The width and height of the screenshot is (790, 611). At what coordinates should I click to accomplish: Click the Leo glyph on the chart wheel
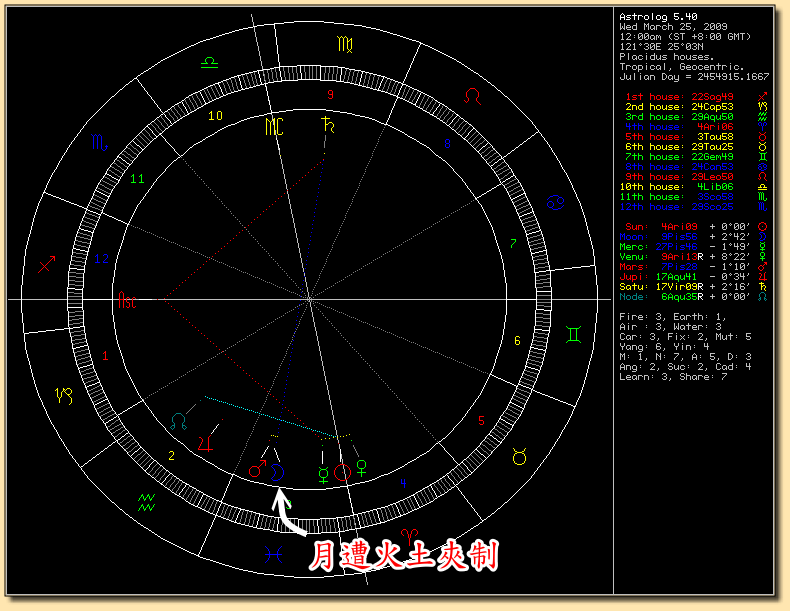[472, 96]
